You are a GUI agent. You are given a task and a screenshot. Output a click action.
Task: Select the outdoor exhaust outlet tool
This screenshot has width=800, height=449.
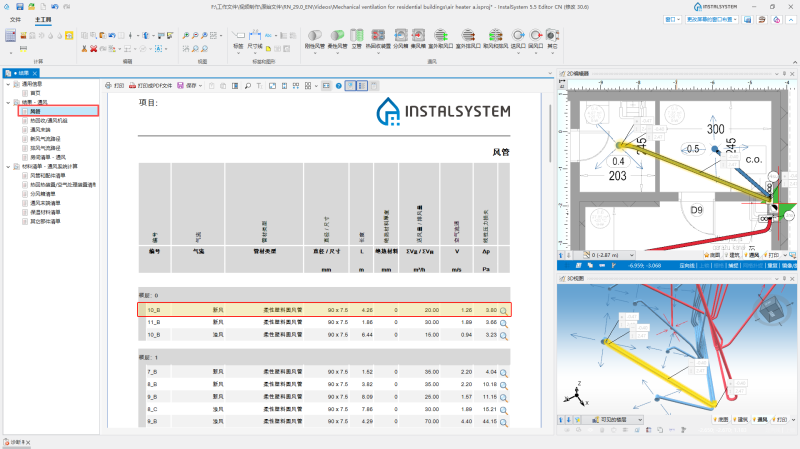click(x=468, y=39)
